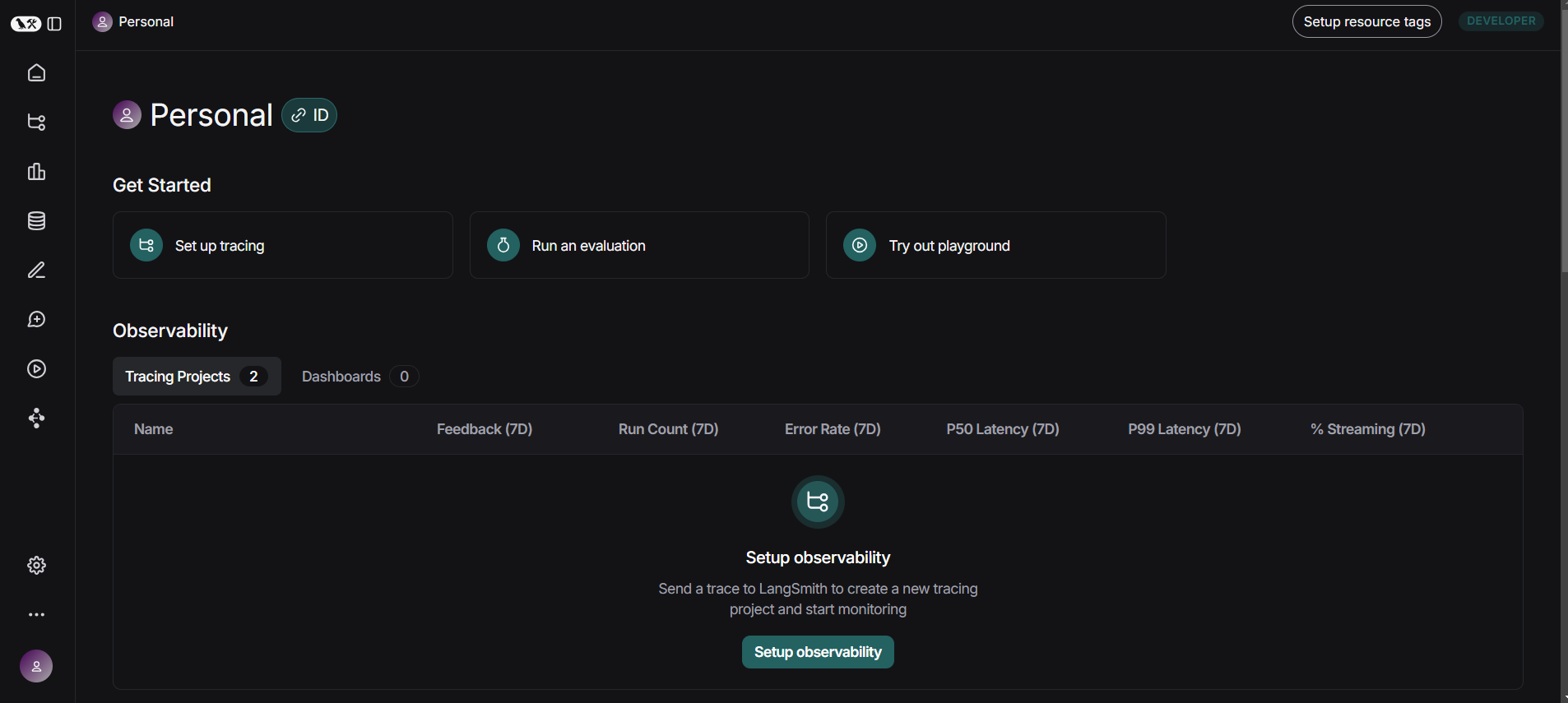Open the Dashboards bar-chart sidebar icon
This screenshot has width=1568, height=703.
pyautogui.click(x=36, y=172)
